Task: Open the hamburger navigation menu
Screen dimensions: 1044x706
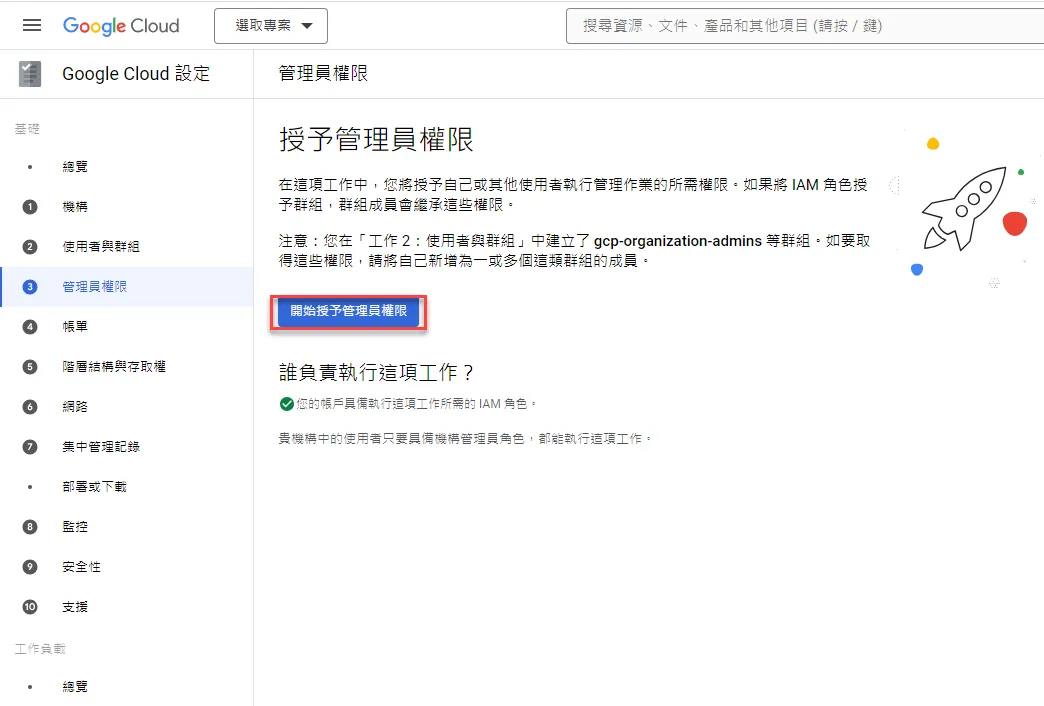Action: tap(32, 25)
